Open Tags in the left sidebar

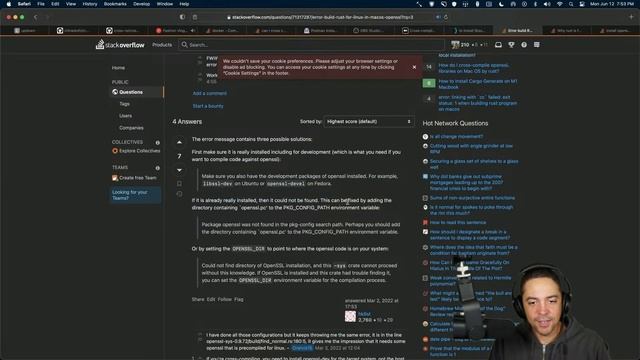click(x=124, y=104)
